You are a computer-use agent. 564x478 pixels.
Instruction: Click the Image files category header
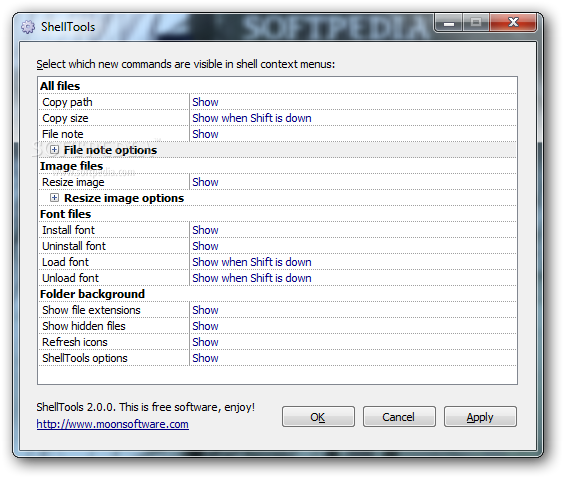coord(71,166)
